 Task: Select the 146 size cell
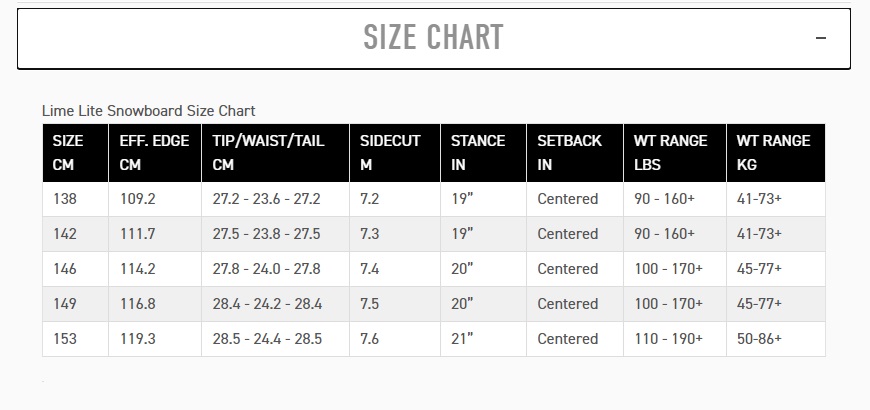click(x=66, y=269)
